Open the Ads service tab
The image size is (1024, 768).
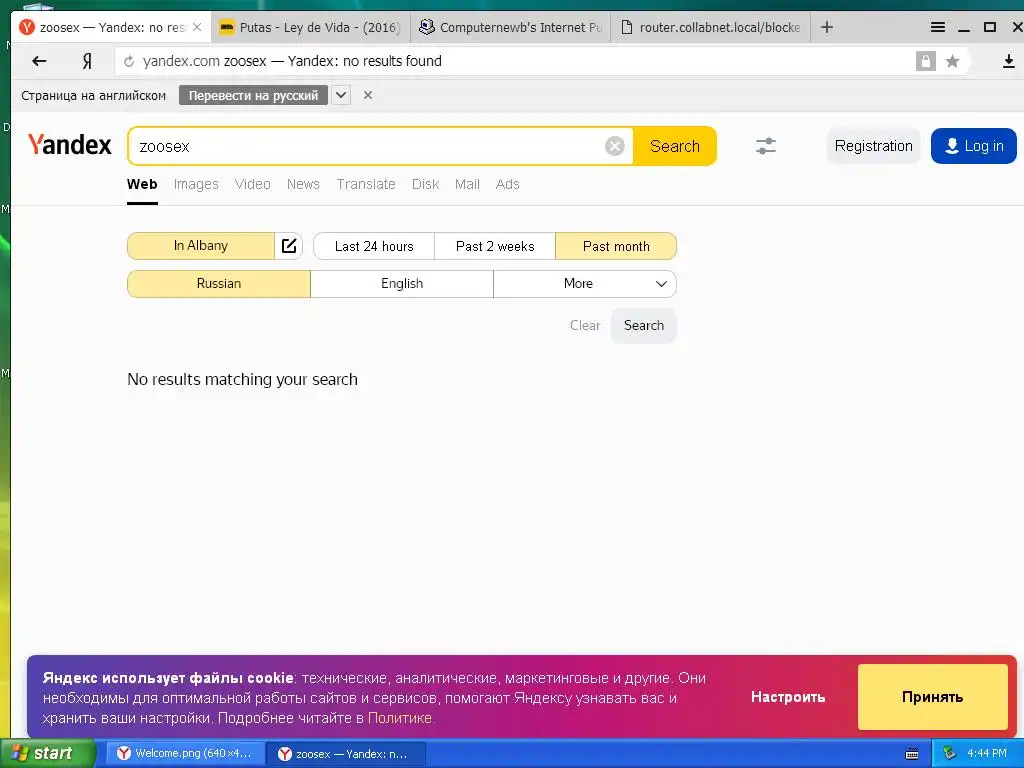(507, 184)
